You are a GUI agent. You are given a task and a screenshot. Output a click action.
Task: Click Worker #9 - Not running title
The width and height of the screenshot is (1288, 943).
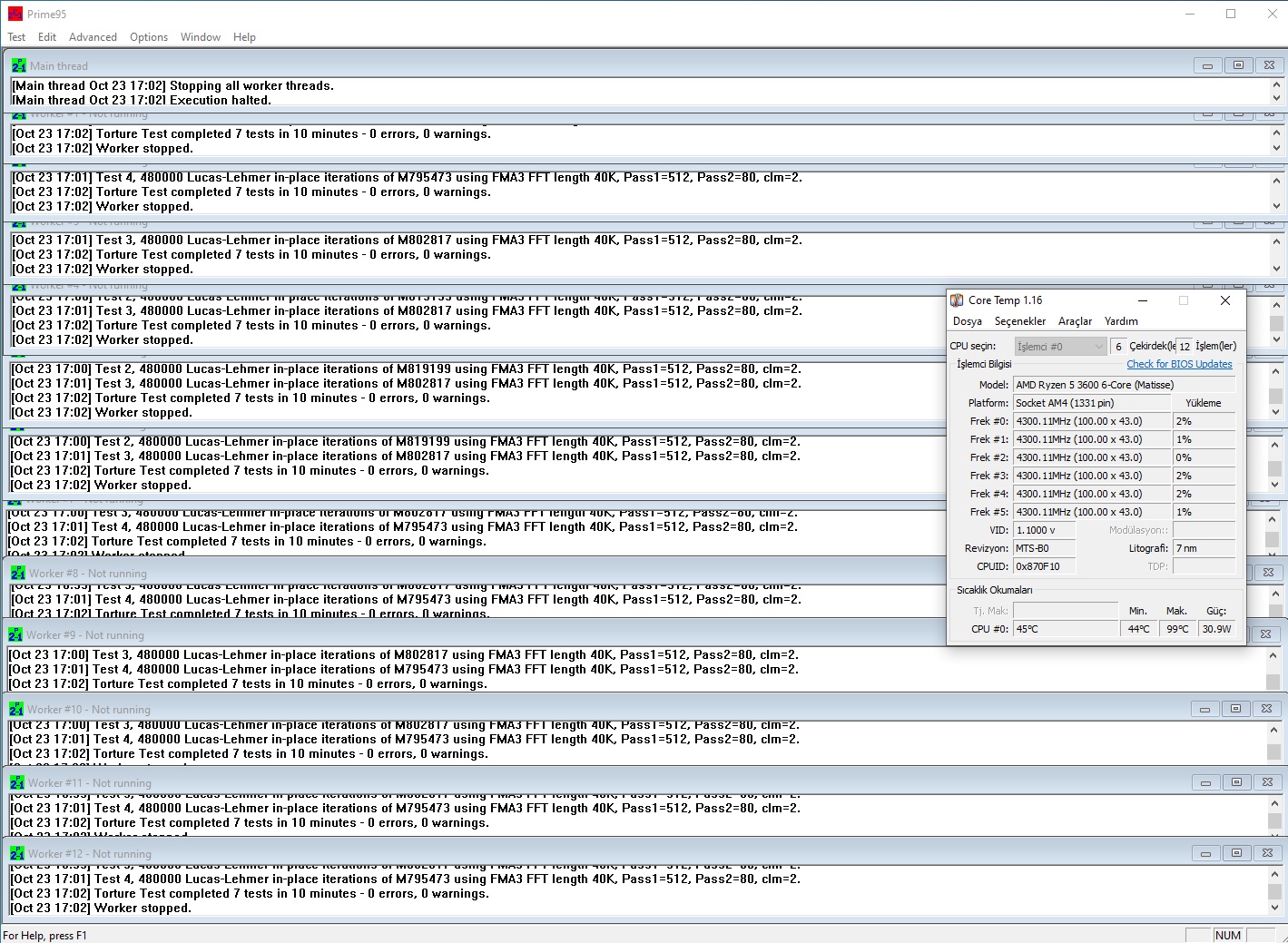coord(85,635)
